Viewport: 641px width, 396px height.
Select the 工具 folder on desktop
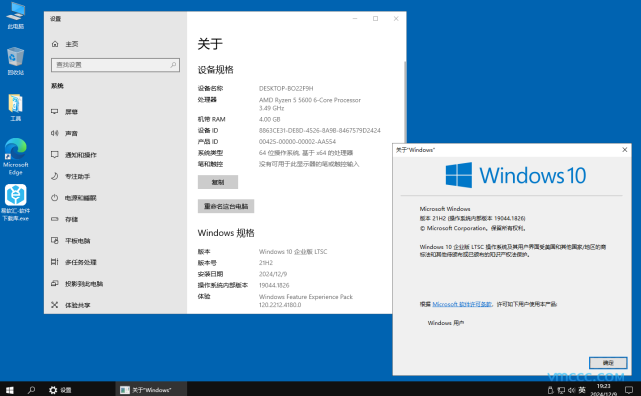pyautogui.click(x=16, y=107)
